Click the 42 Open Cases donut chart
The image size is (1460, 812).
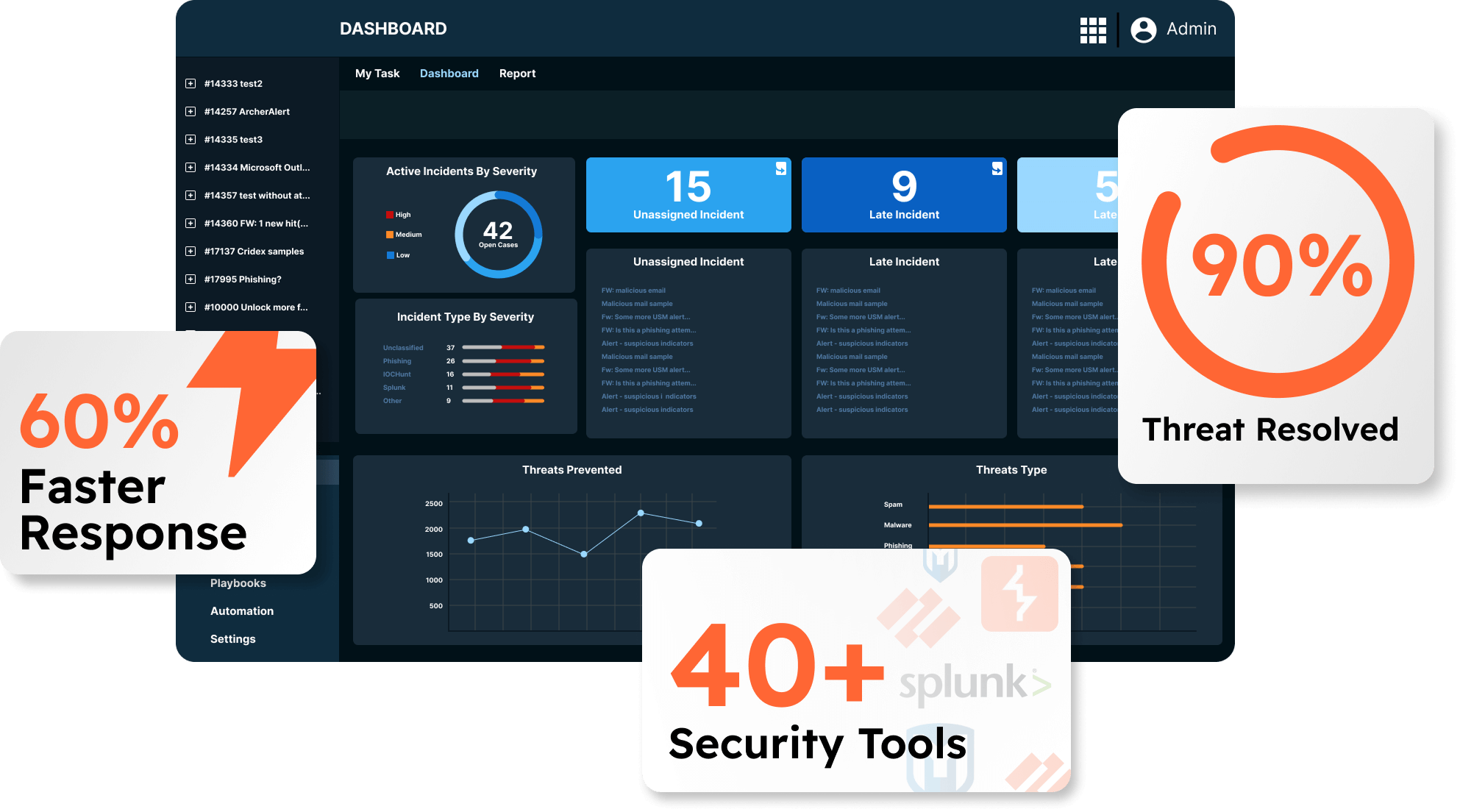pos(497,234)
